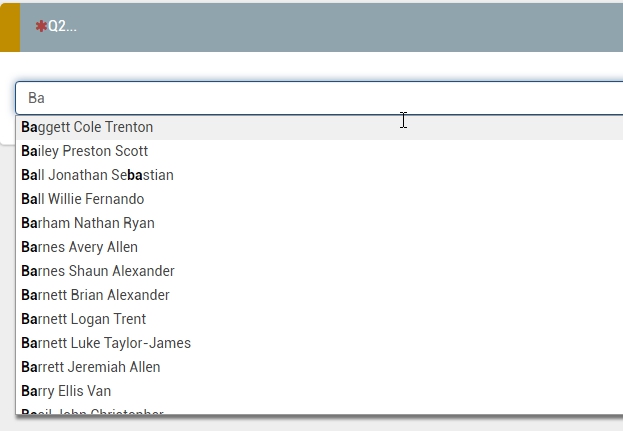The height and width of the screenshot is (431, 623).
Task: Choose Barnett Brian Alexander entry
Action: [x=95, y=295]
